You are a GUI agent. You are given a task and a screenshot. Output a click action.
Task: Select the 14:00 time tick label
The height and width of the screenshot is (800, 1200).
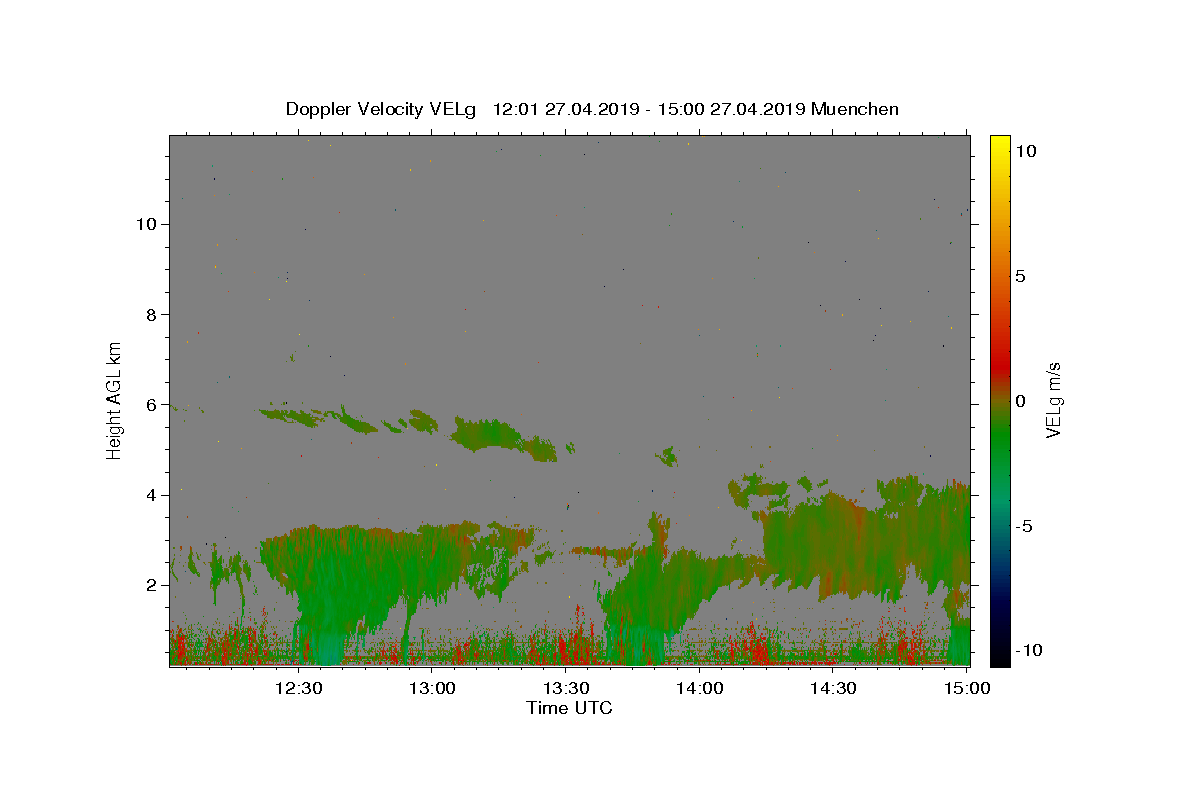pos(699,688)
